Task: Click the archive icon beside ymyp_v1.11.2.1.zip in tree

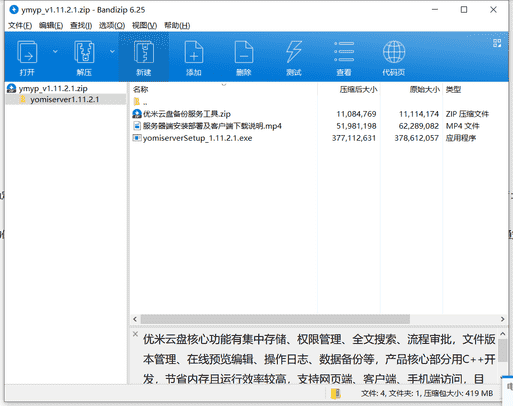Action: (12, 89)
